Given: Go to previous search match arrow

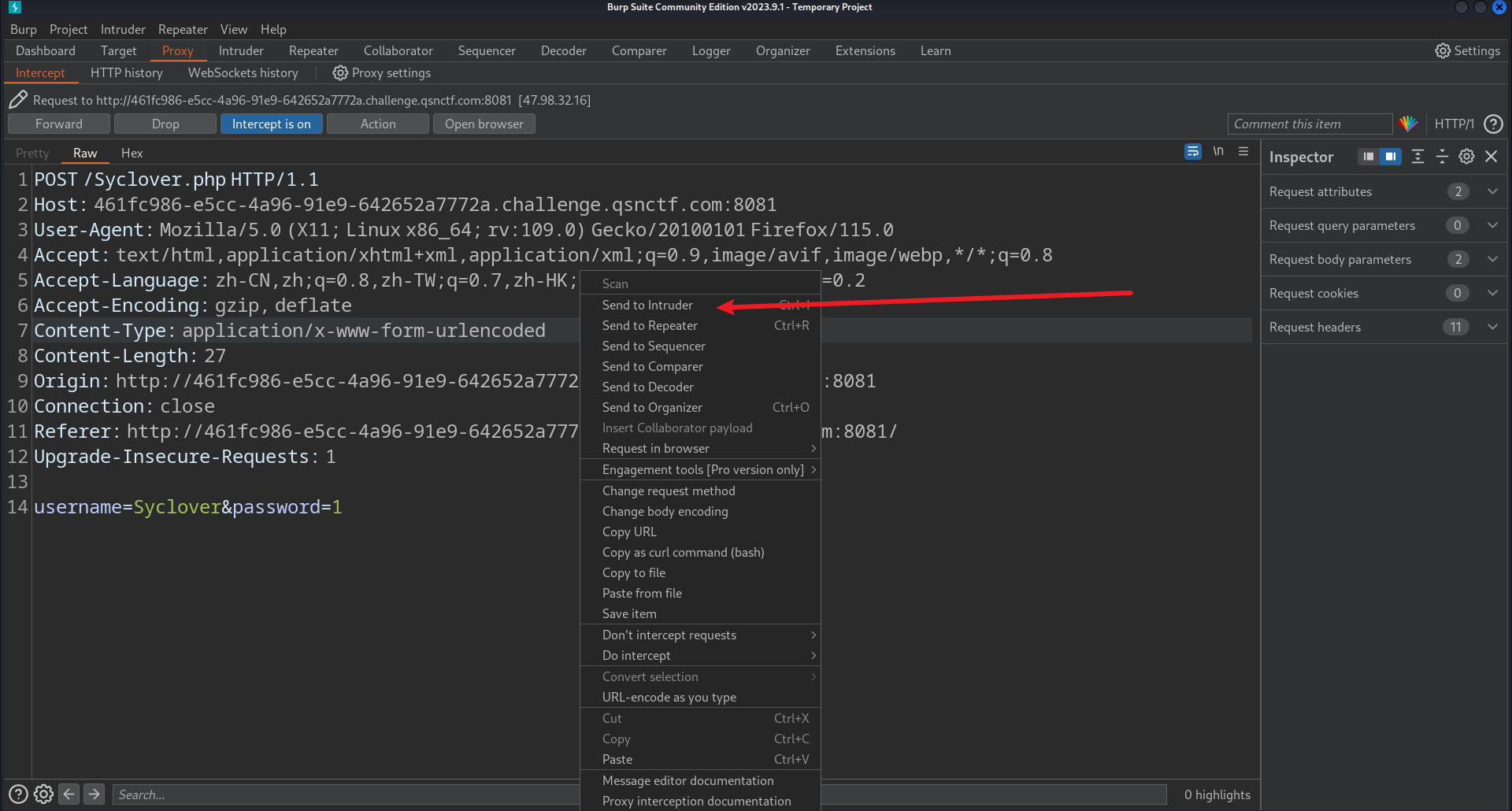Looking at the screenshot, I should [x=69, y=794].
